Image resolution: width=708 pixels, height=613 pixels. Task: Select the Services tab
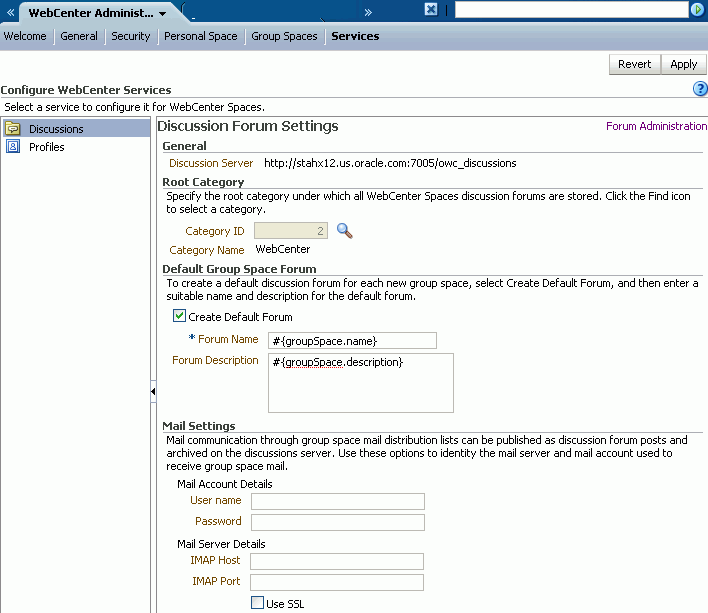pos(355,36)
